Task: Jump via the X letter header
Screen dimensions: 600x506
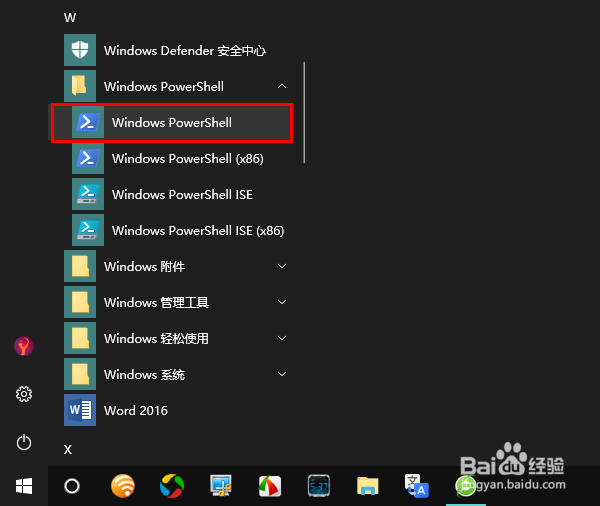Action: click(68, 449)
